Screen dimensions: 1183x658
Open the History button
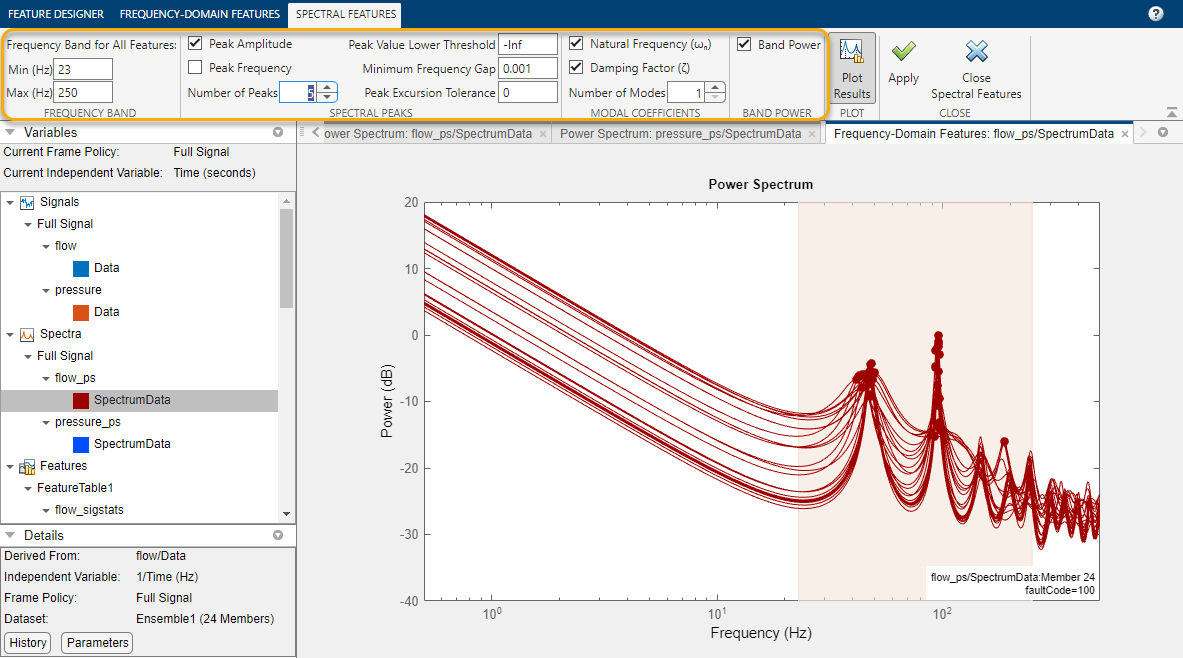point(28,643)
